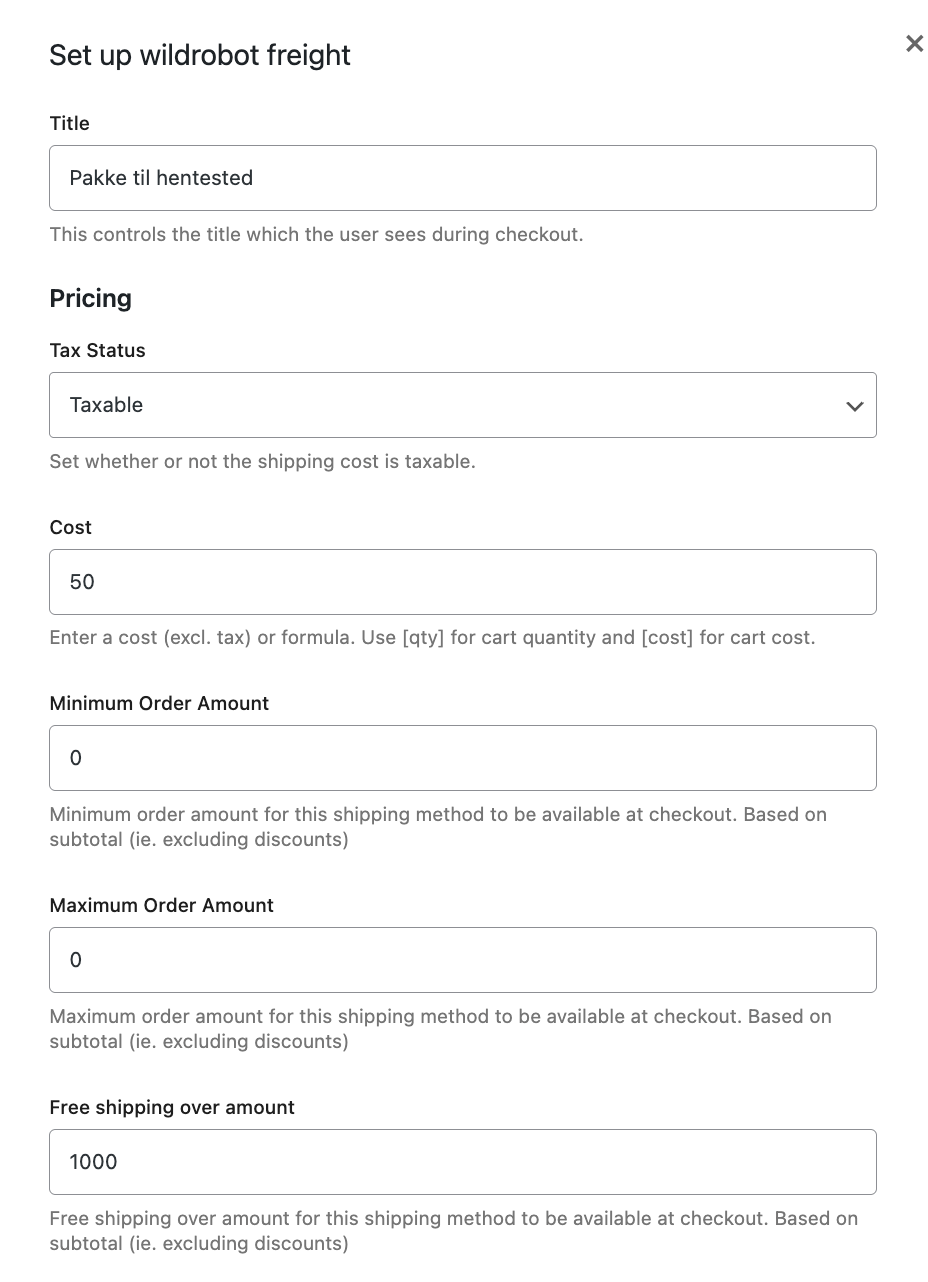The height and width of the screenshot is (1282, 928).
Task: Click the "Minimum Order Amount" label
Action: [159, 703]
